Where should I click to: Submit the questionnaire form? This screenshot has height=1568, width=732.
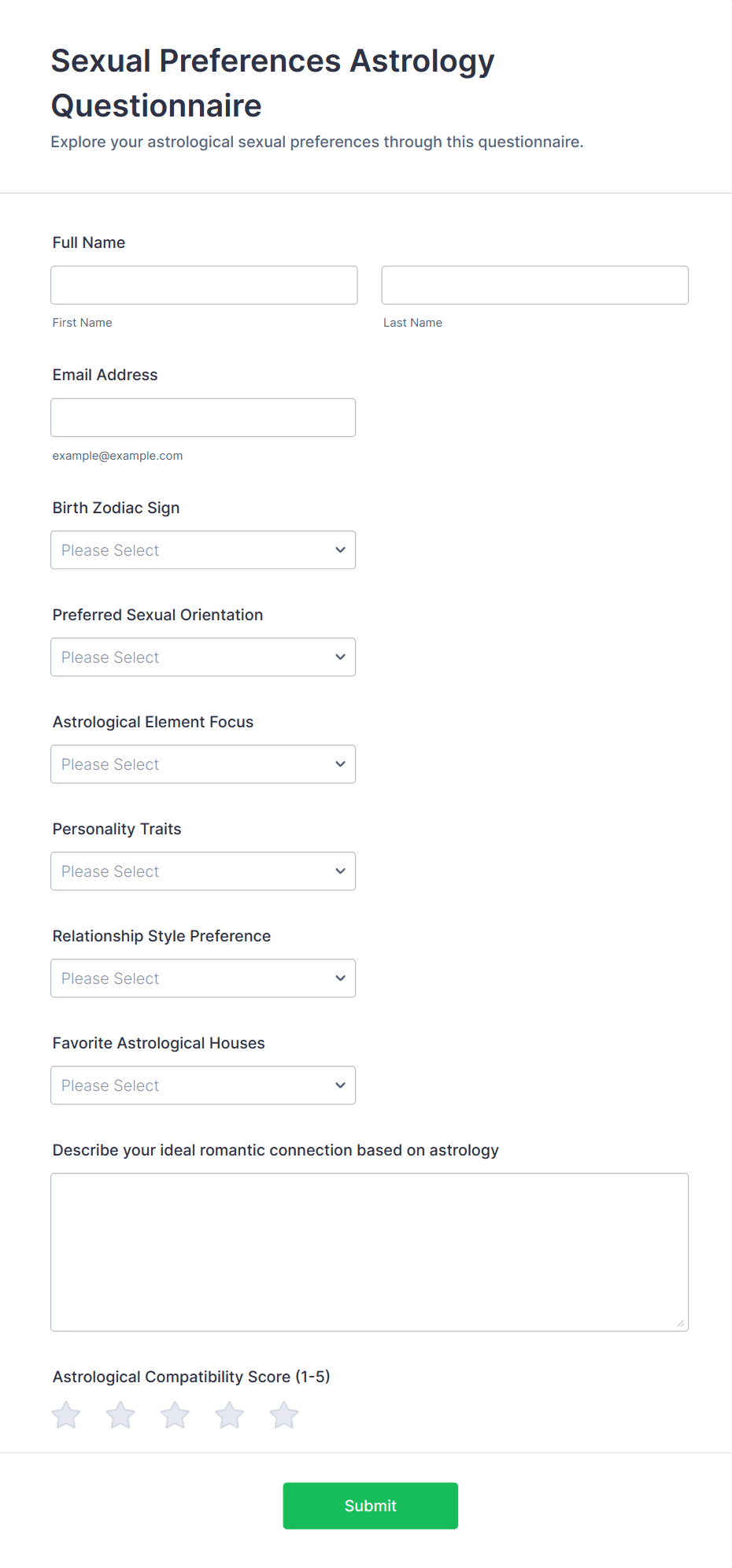click(x=370, y=1506)
